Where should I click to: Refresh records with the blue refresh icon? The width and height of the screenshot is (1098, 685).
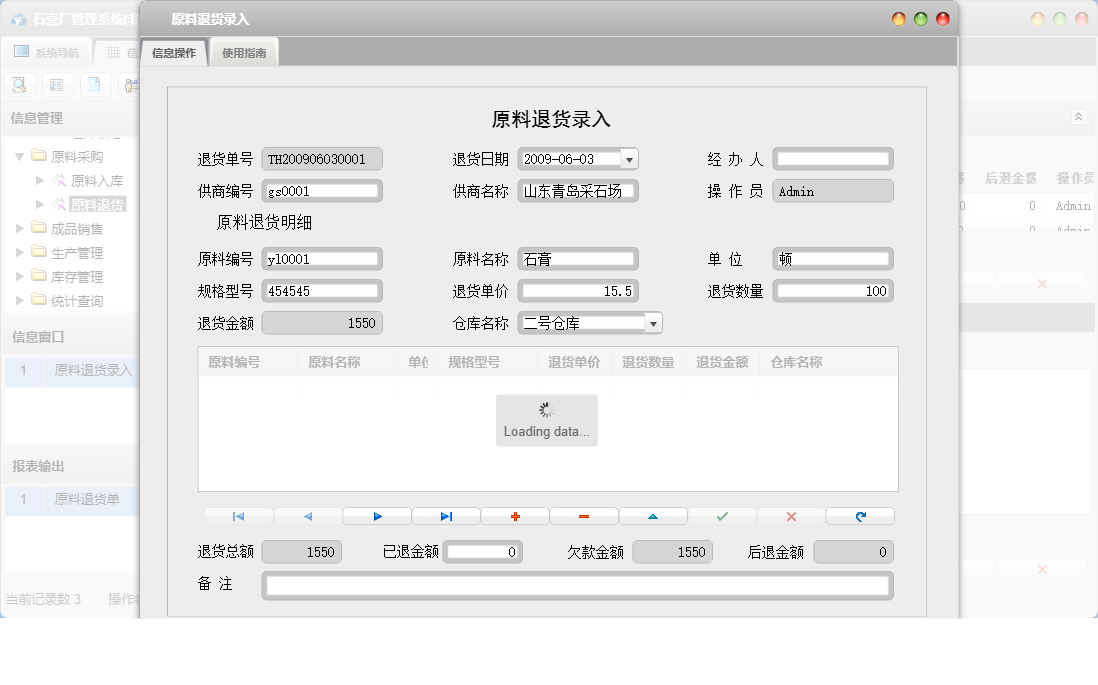[861, 516]
